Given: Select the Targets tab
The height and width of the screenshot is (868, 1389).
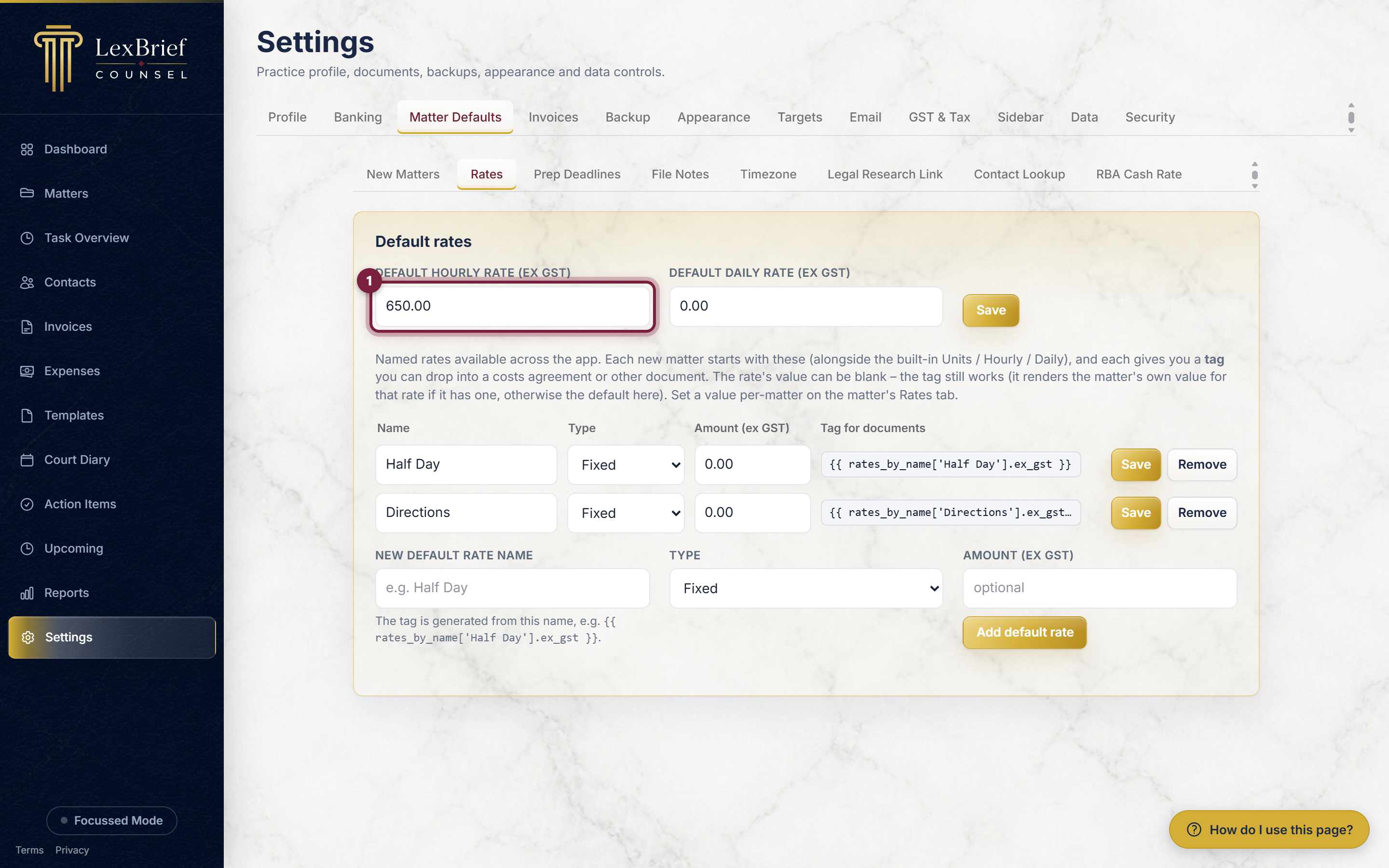Looking at the screenshot, I should [800, 117].
